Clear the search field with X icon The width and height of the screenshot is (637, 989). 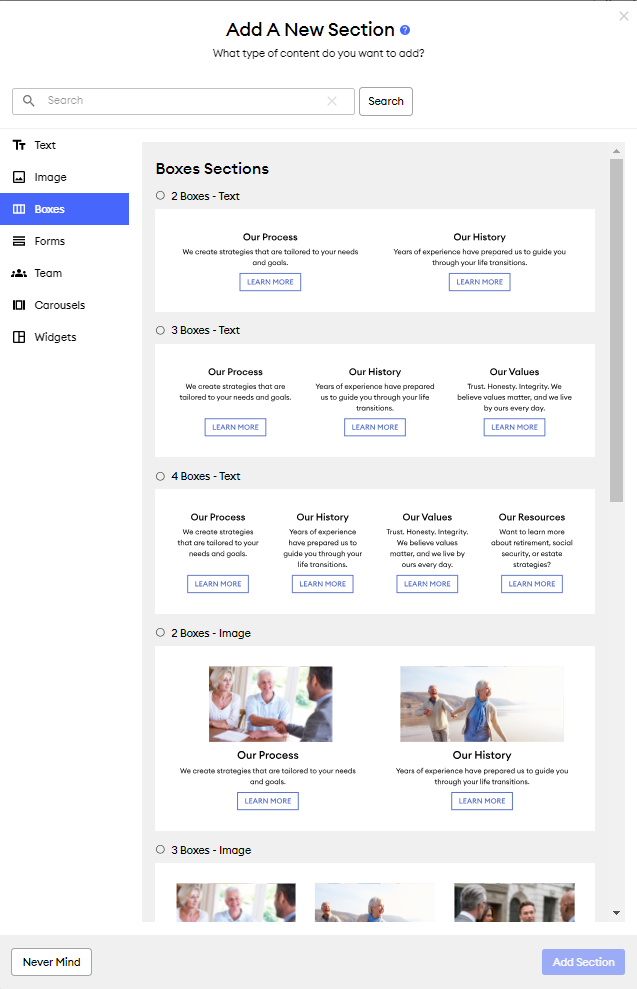[332, 101]
